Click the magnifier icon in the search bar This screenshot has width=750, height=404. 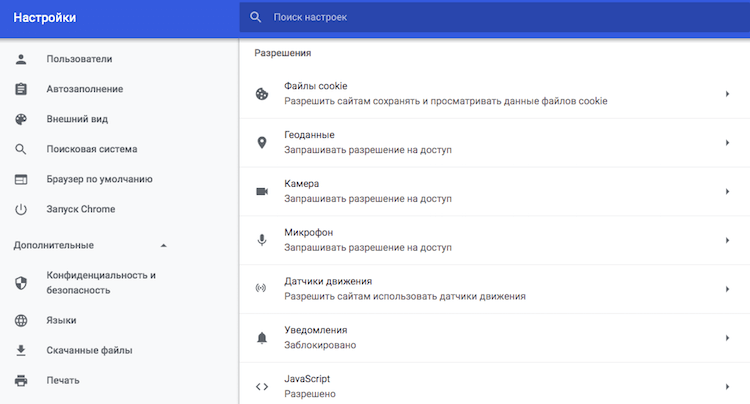(x=257, y=18)
